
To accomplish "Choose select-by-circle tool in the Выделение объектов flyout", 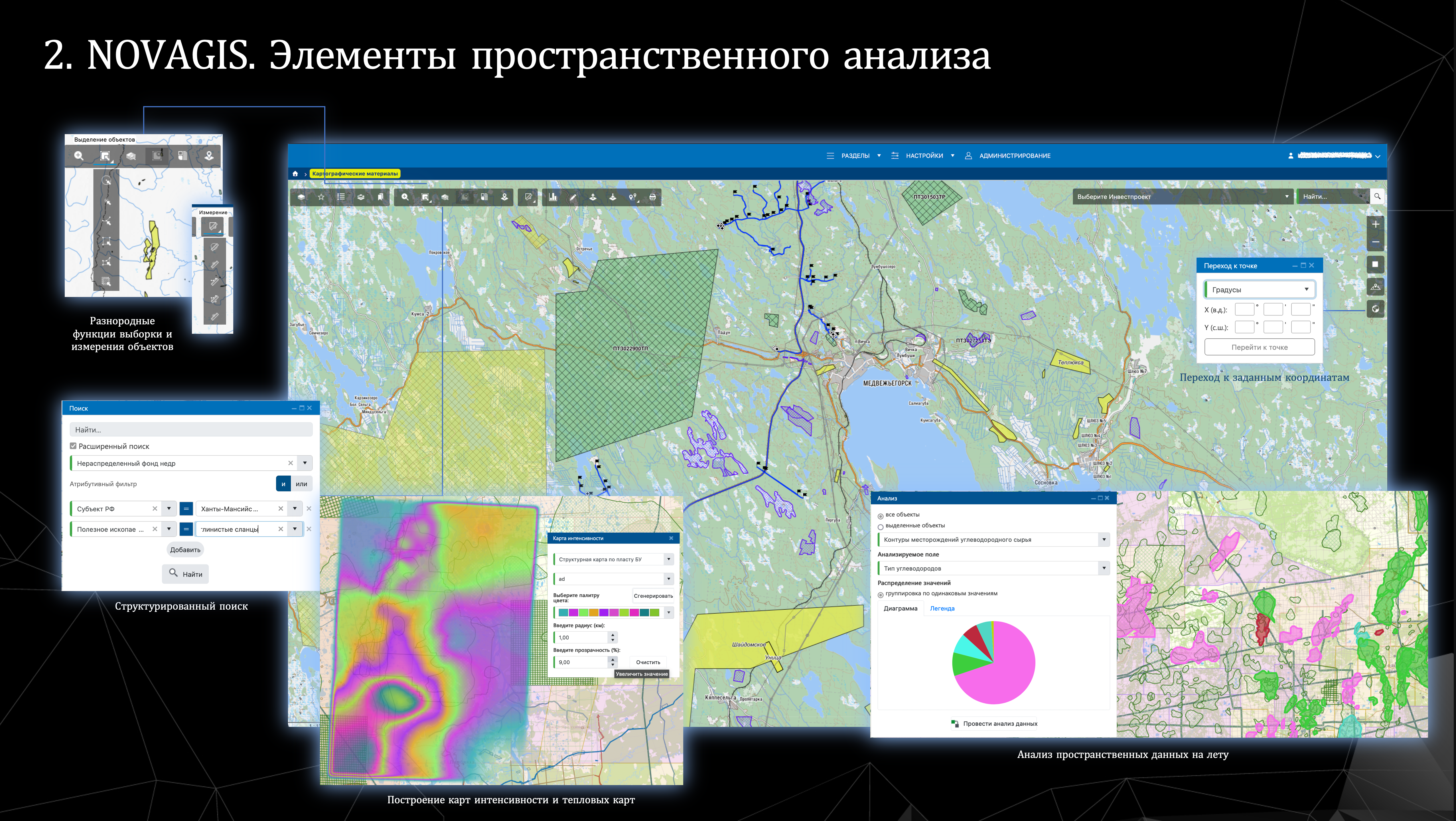I will pos(106,181).
